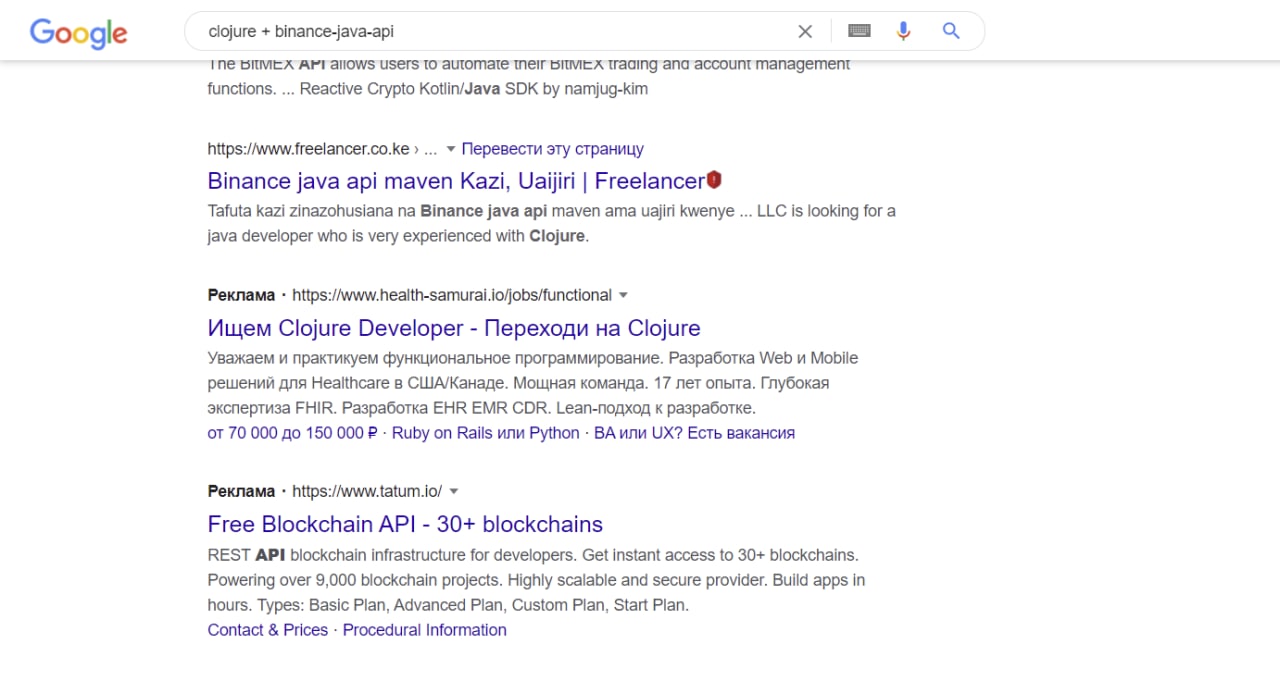Click red shield icon beside Freelancer result

point(714,180)
